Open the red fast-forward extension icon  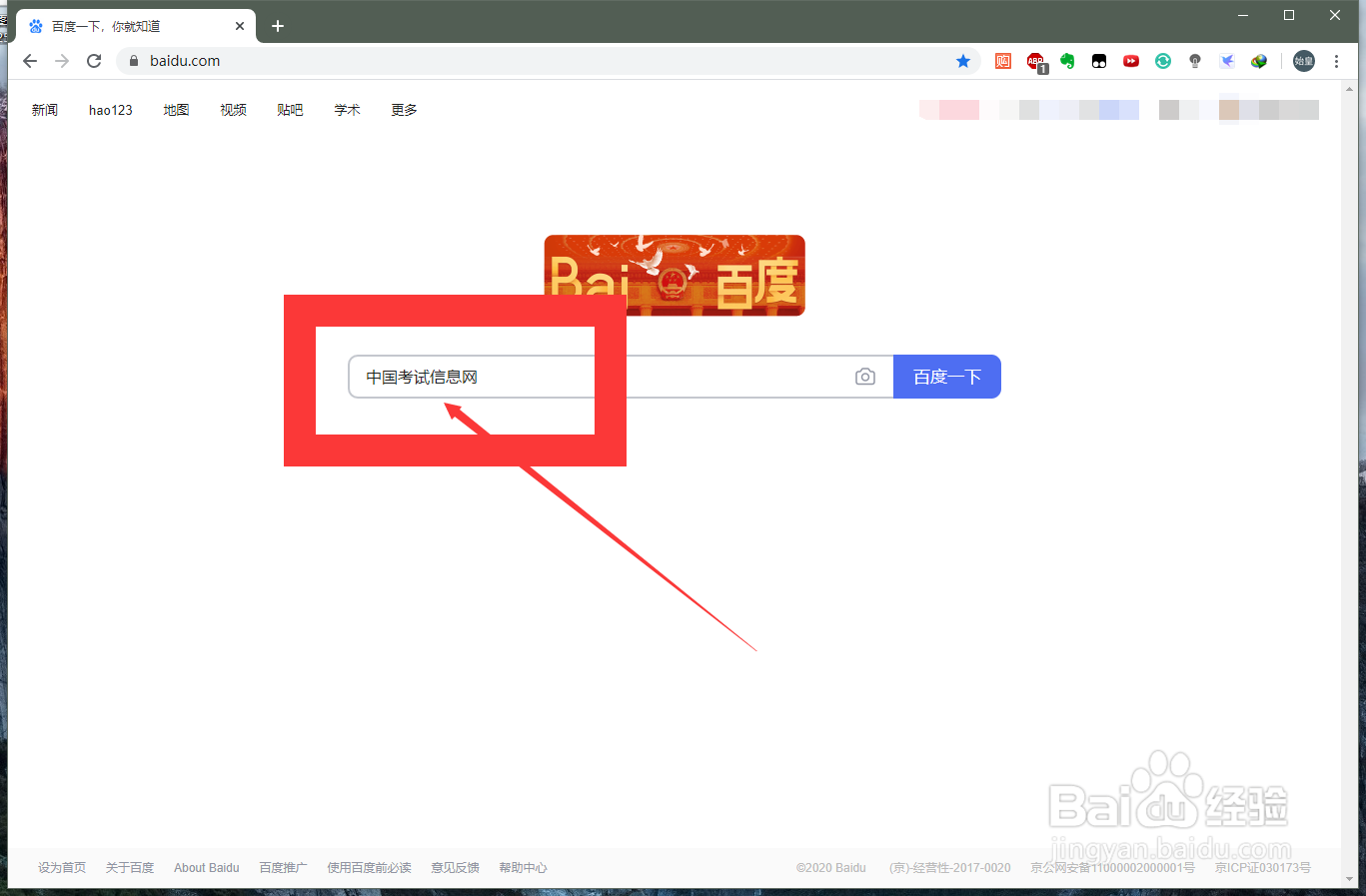[1131, 61]
